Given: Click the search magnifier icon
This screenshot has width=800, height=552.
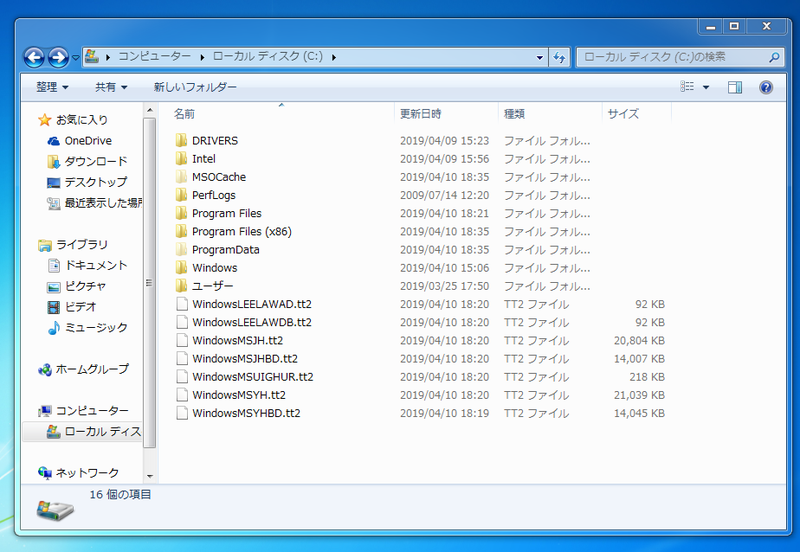Looking at the screenshot, I should tap(774, 57).
